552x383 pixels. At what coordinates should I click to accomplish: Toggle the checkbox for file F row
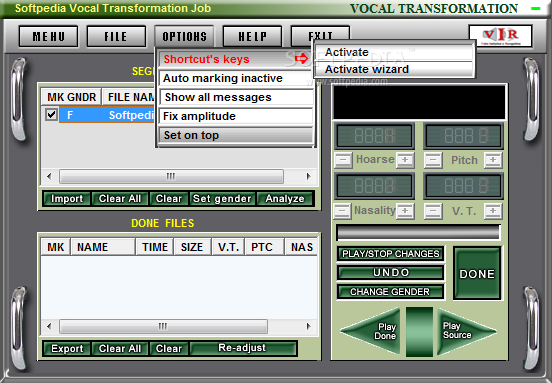pos(51,114)
